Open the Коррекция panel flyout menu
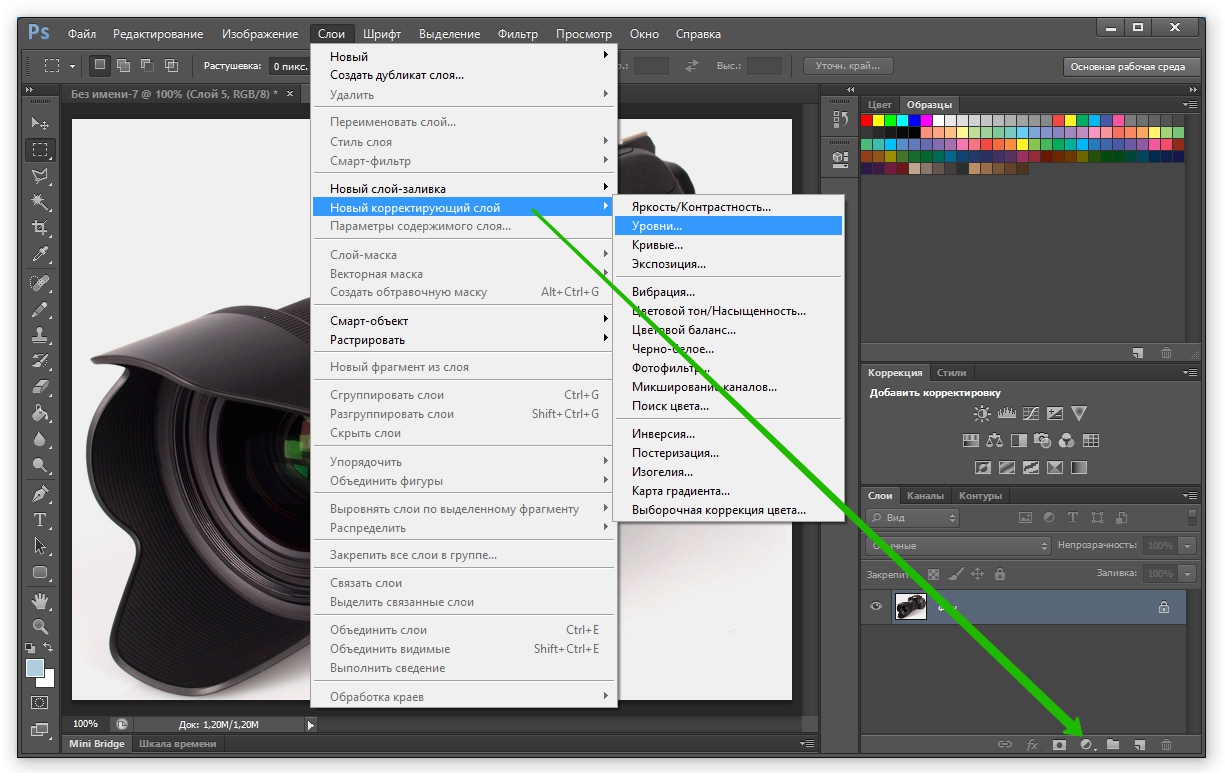Image resolution: width=1225 pixels, height=773 pixels. [1189, 372]
